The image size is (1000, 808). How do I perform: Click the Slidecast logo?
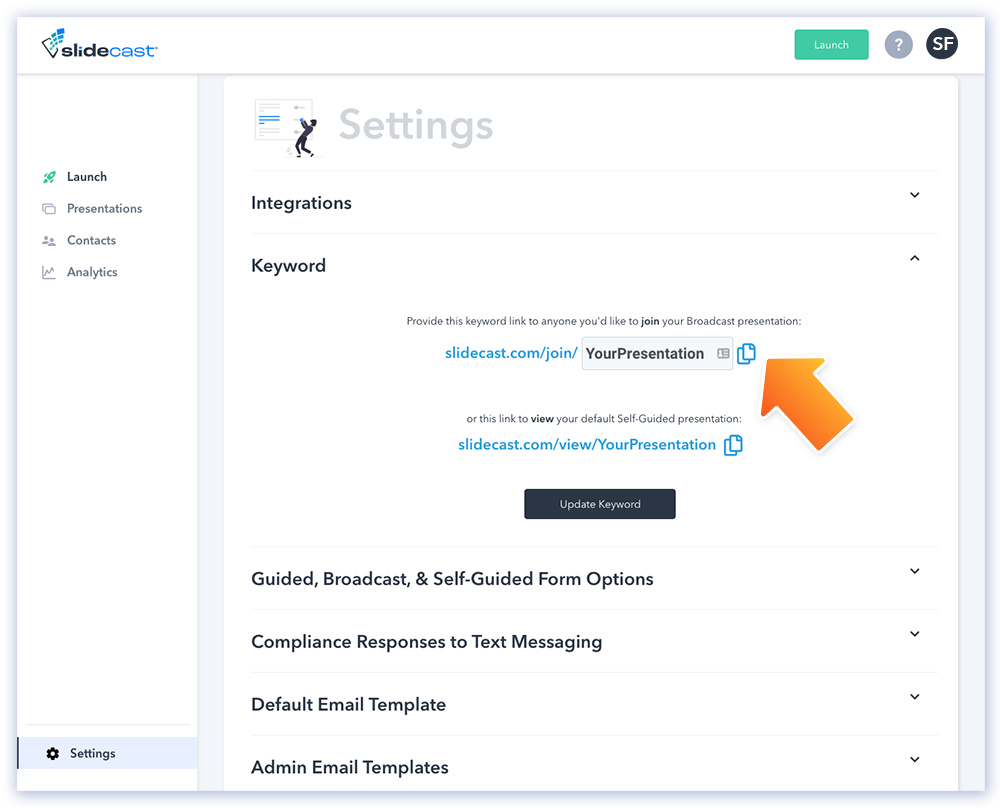[99, 44]
